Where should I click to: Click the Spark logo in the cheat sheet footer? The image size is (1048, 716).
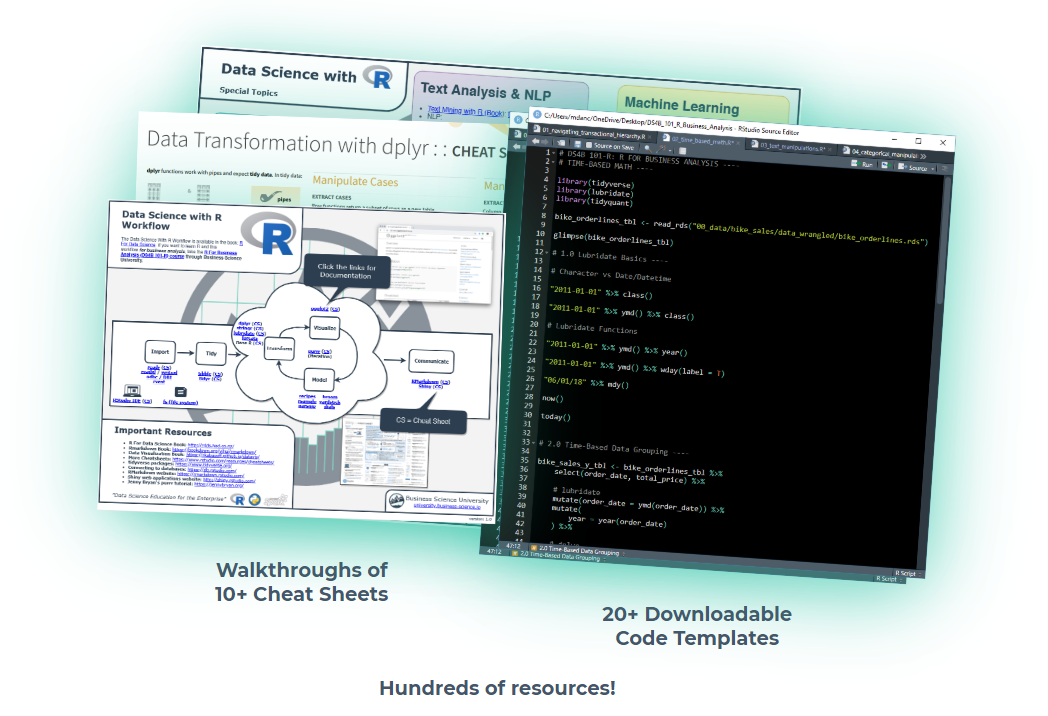click(x=276, y=500)
